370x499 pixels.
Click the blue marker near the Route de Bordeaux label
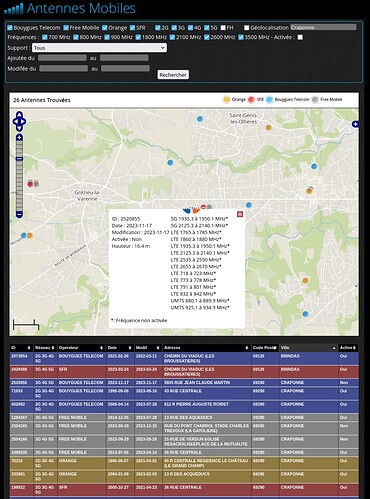pyautogui.click(x=23, y=235)
